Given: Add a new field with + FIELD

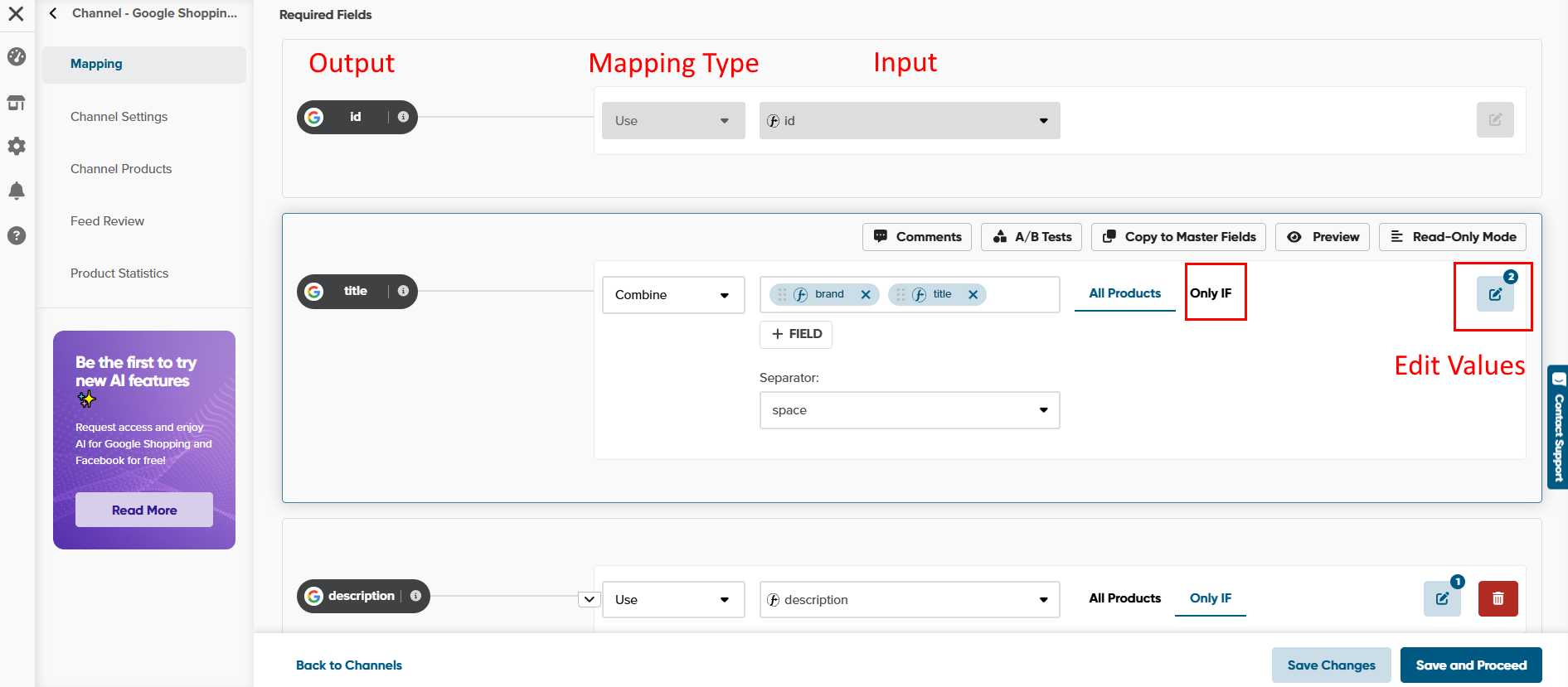Looking at the screenshot, I should tap(796, 334).
